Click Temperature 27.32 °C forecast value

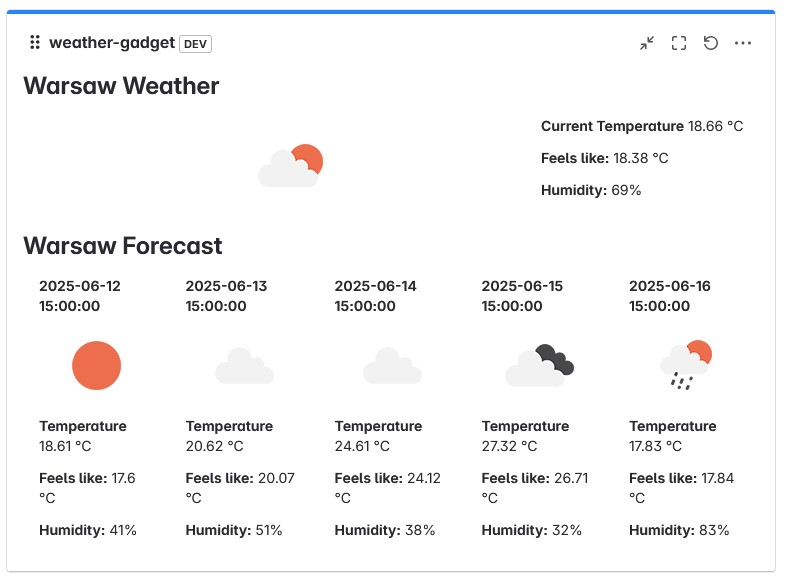[525, 436]
